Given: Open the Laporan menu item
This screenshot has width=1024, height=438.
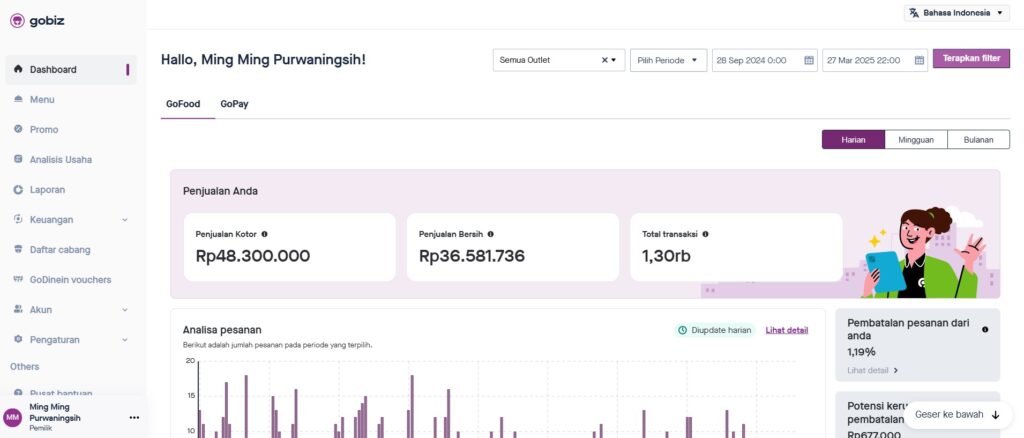Looking at the screenshot, I should click(x=71, y=189).
